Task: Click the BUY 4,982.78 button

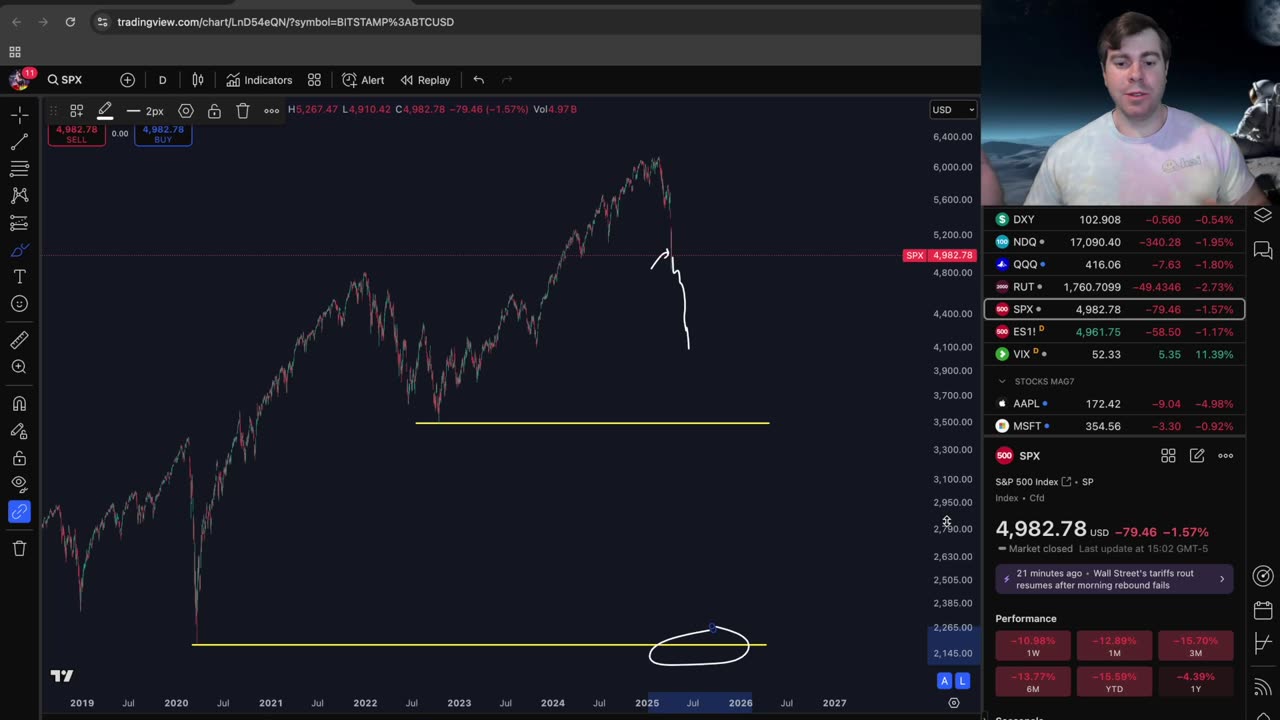Action: click(x=163, y=134)
